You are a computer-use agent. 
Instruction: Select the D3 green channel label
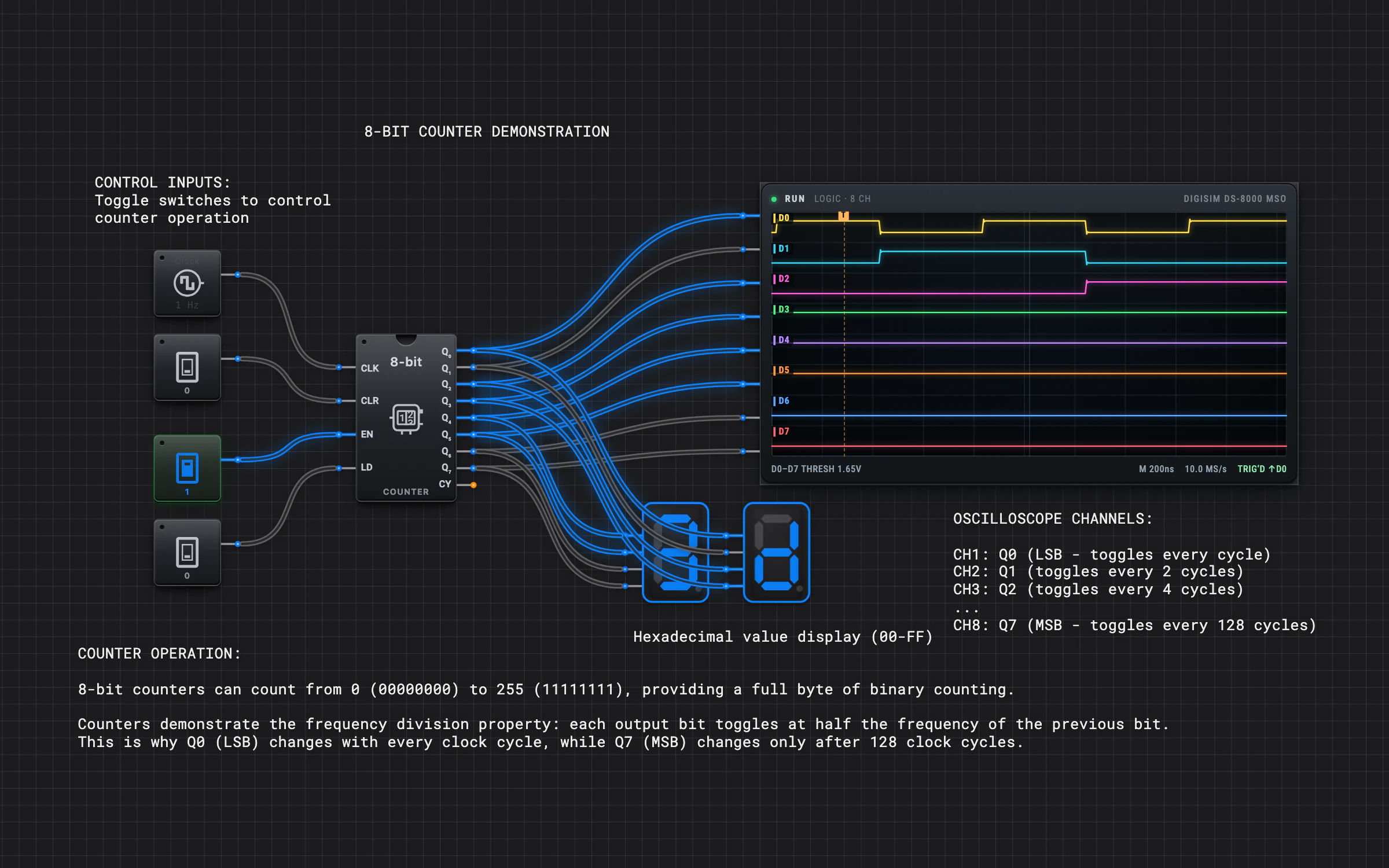[781, 310]
